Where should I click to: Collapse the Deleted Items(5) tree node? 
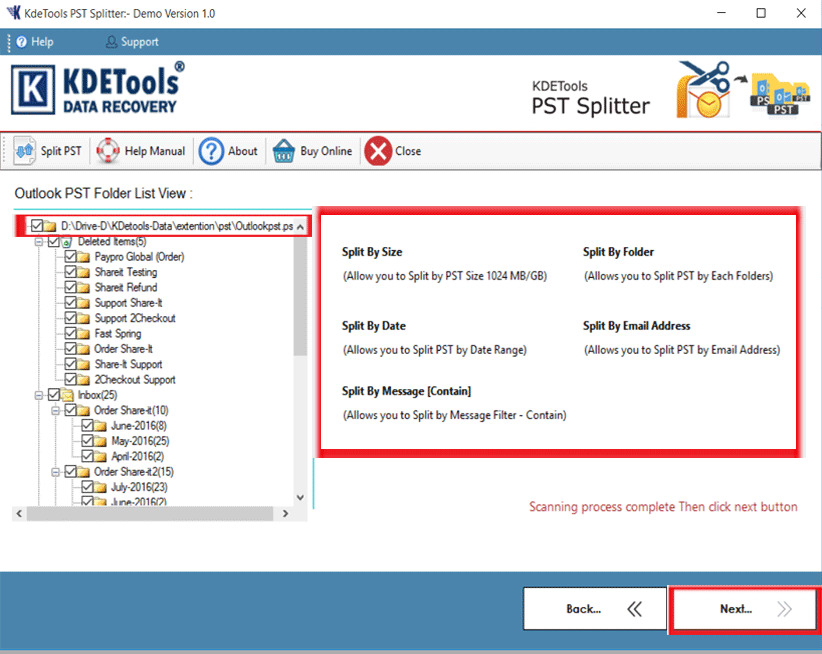click(x=39, y=242)
